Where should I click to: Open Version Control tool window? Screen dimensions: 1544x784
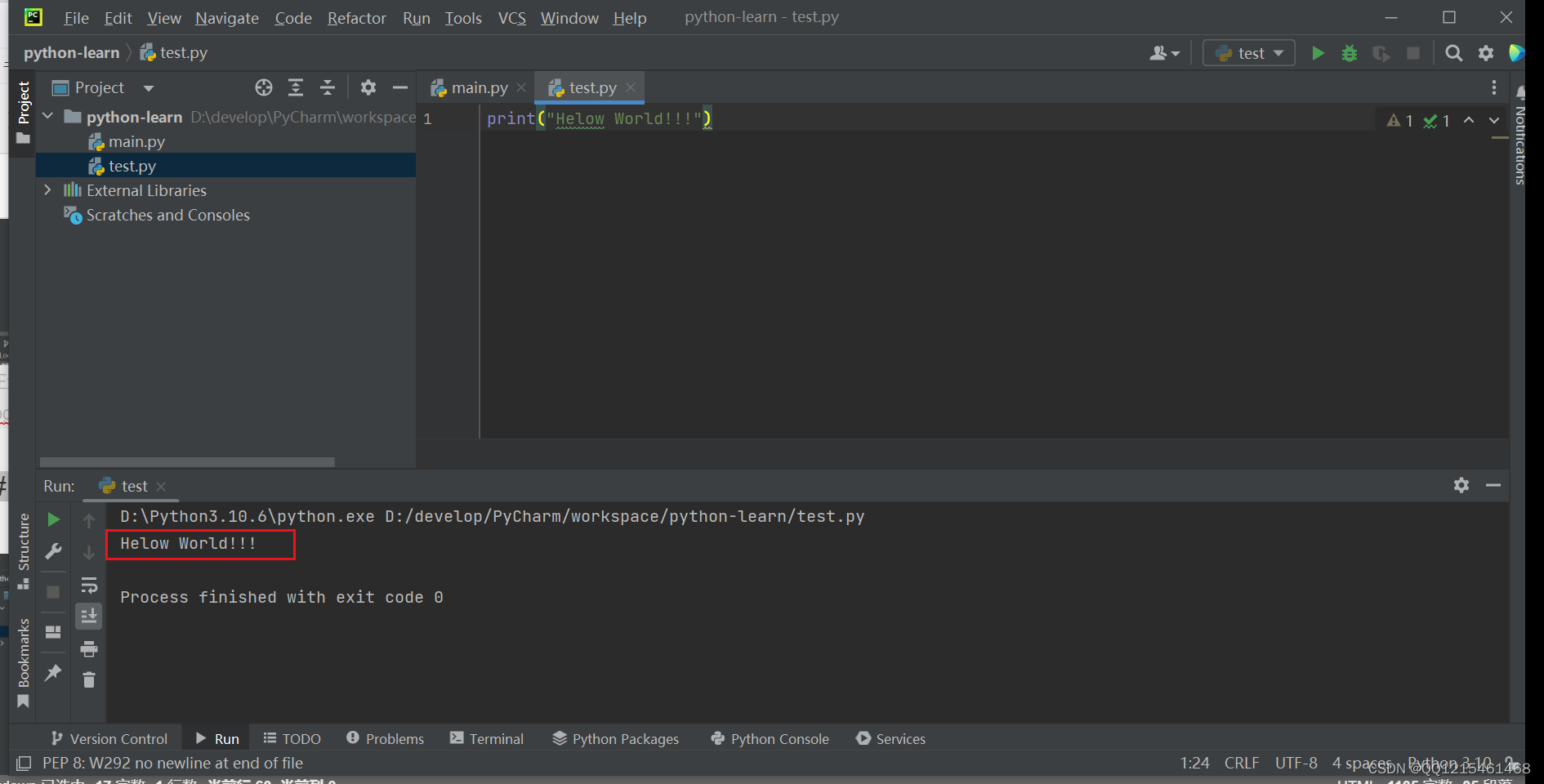pos(109,738)
